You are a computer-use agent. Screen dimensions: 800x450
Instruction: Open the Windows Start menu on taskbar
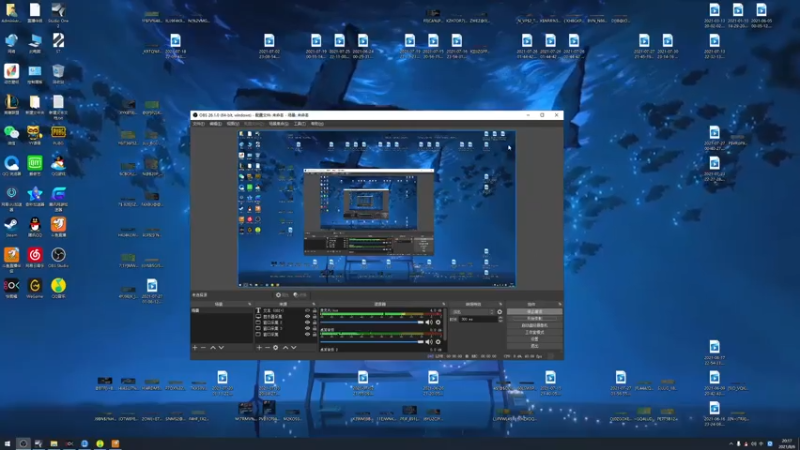pyautogui.click(x=7, y=444)
